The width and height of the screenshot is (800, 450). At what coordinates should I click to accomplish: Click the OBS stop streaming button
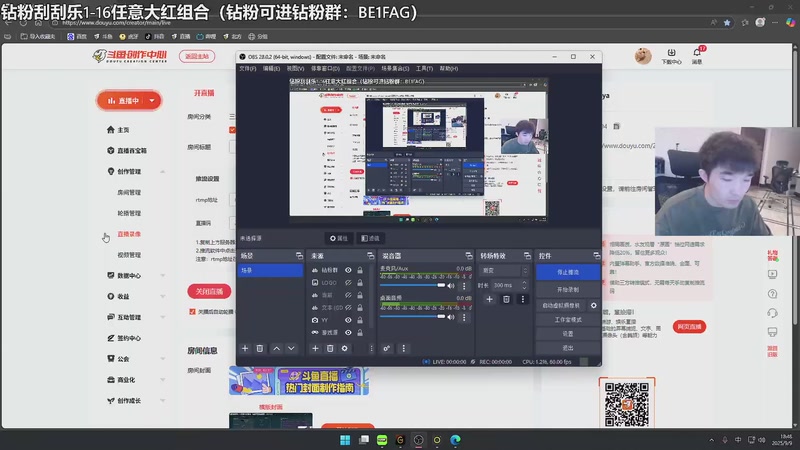click(568, 272)
